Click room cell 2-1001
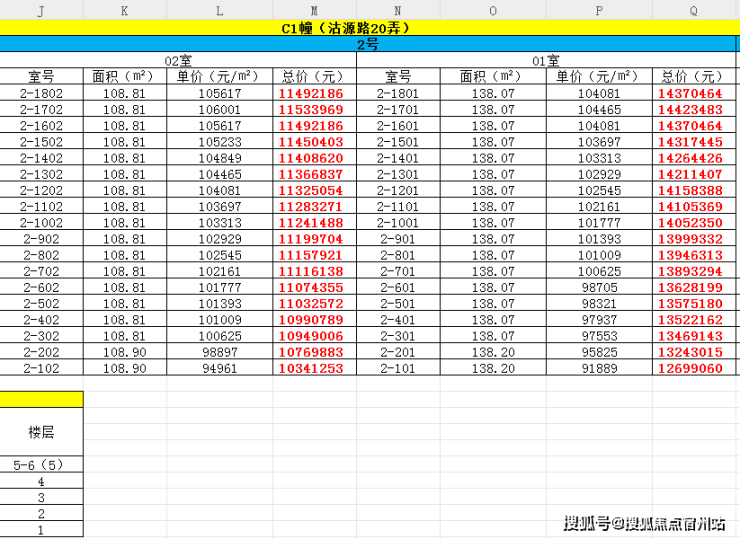740x539 pixels. [398, 223]
